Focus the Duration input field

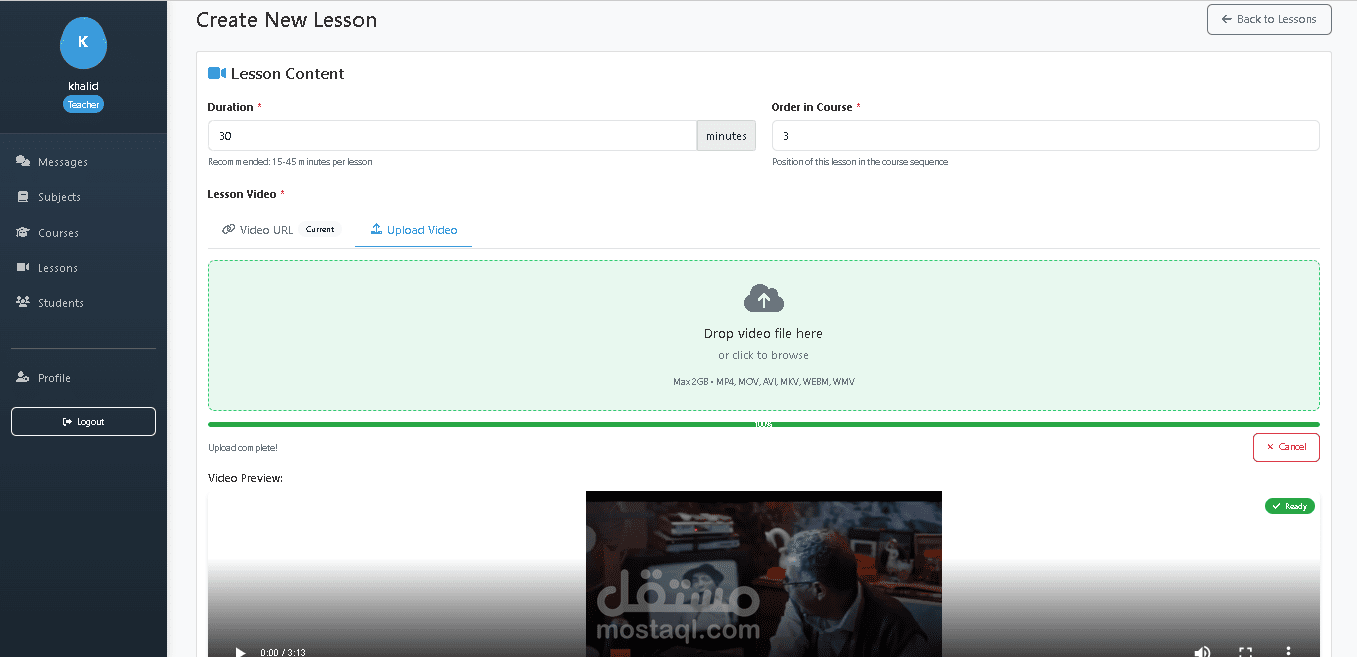coord(452,136)
